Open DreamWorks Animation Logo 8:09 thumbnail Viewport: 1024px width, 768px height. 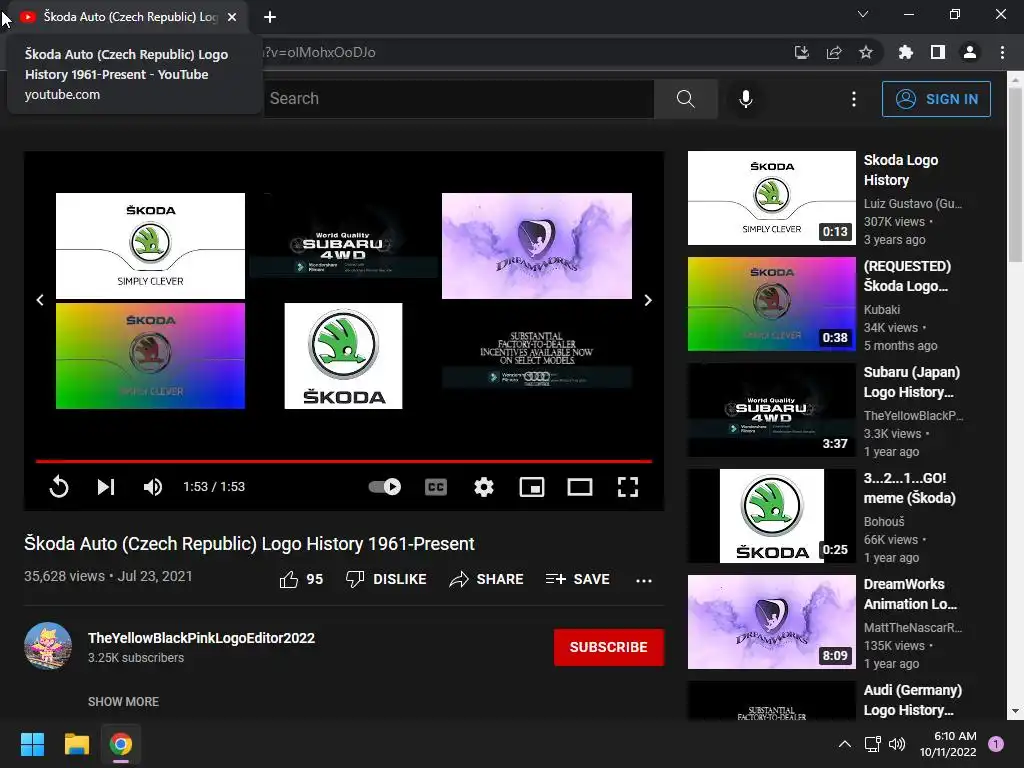click(x=771, y=622)
